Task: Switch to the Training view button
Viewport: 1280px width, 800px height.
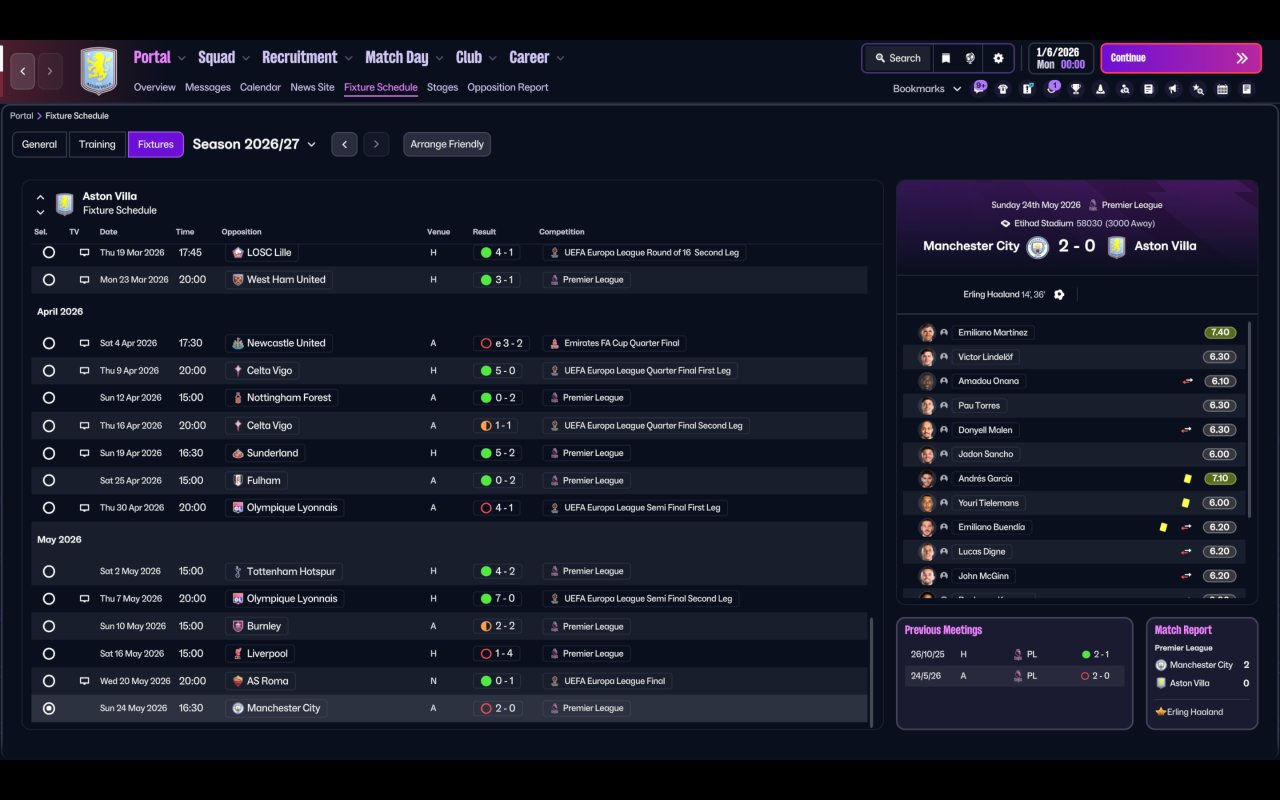Action: tap(97, 144)
